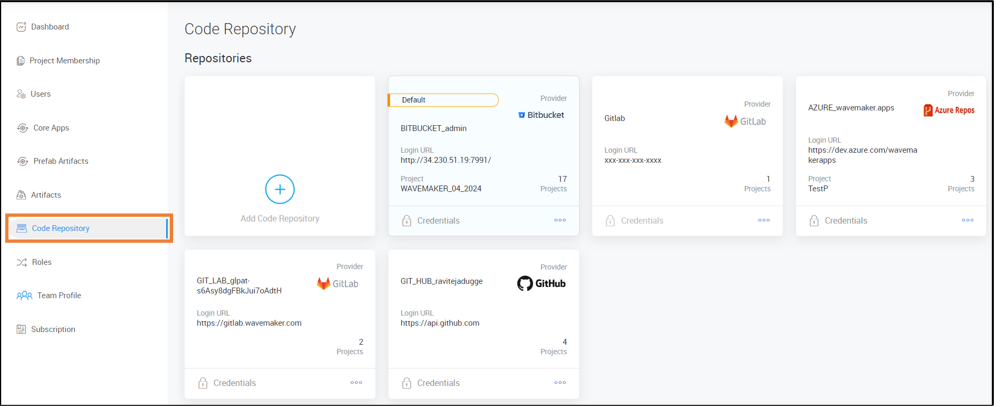Click Gitlab repository name text

click(615, 118)
